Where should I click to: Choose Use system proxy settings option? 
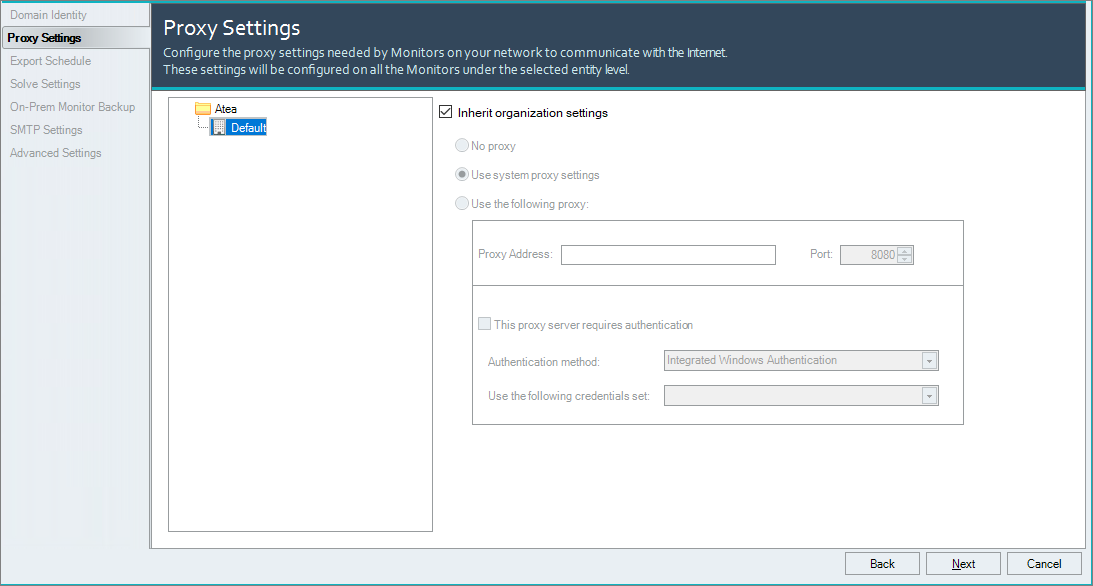pyautogui.click(x=462, y=175)
